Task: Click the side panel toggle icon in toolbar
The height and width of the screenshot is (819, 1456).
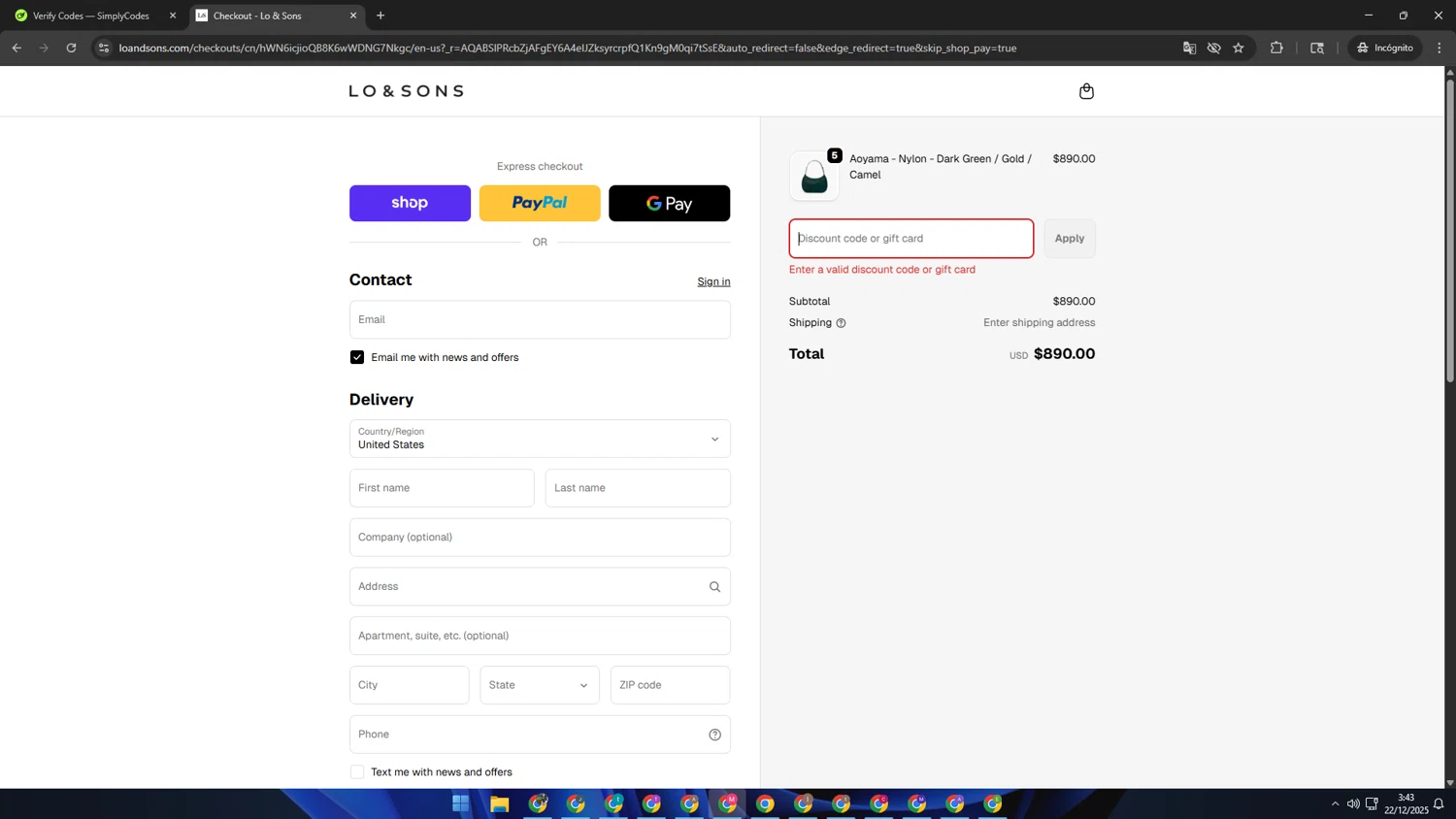Action: click(1317, 48)
